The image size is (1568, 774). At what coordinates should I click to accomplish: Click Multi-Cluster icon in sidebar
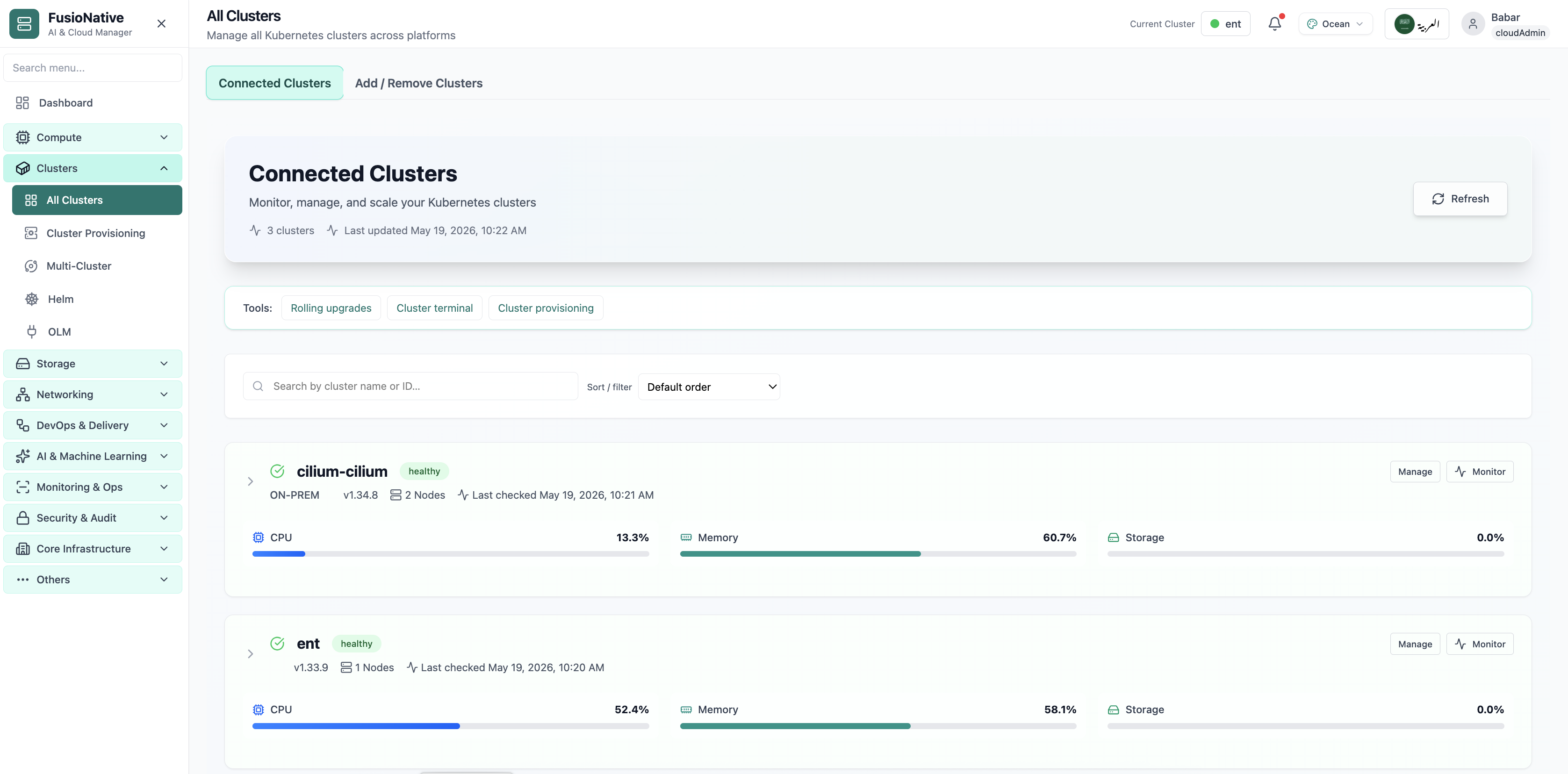tap(31, 266)
